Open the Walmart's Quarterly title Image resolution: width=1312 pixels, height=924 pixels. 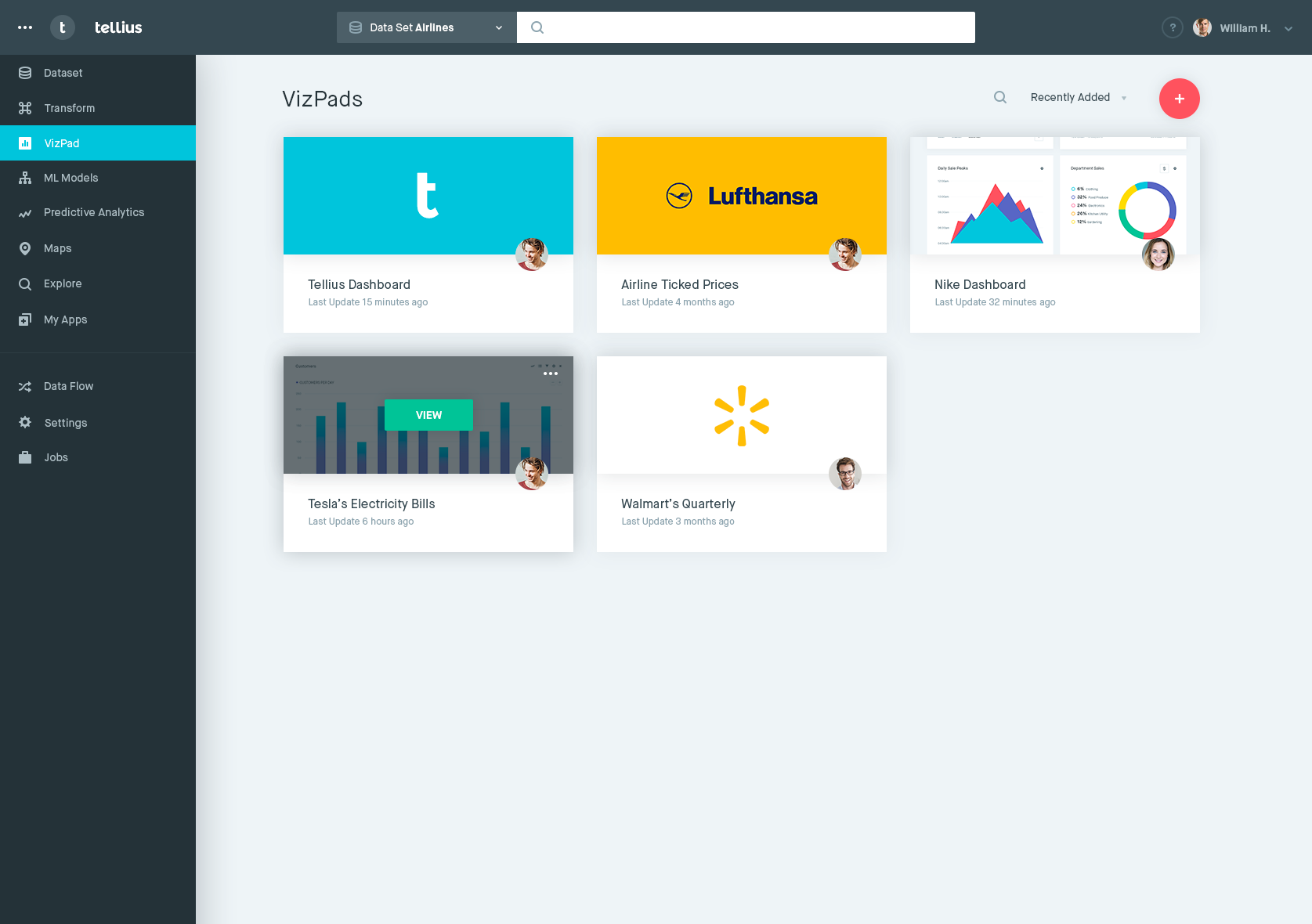point(678,504)
